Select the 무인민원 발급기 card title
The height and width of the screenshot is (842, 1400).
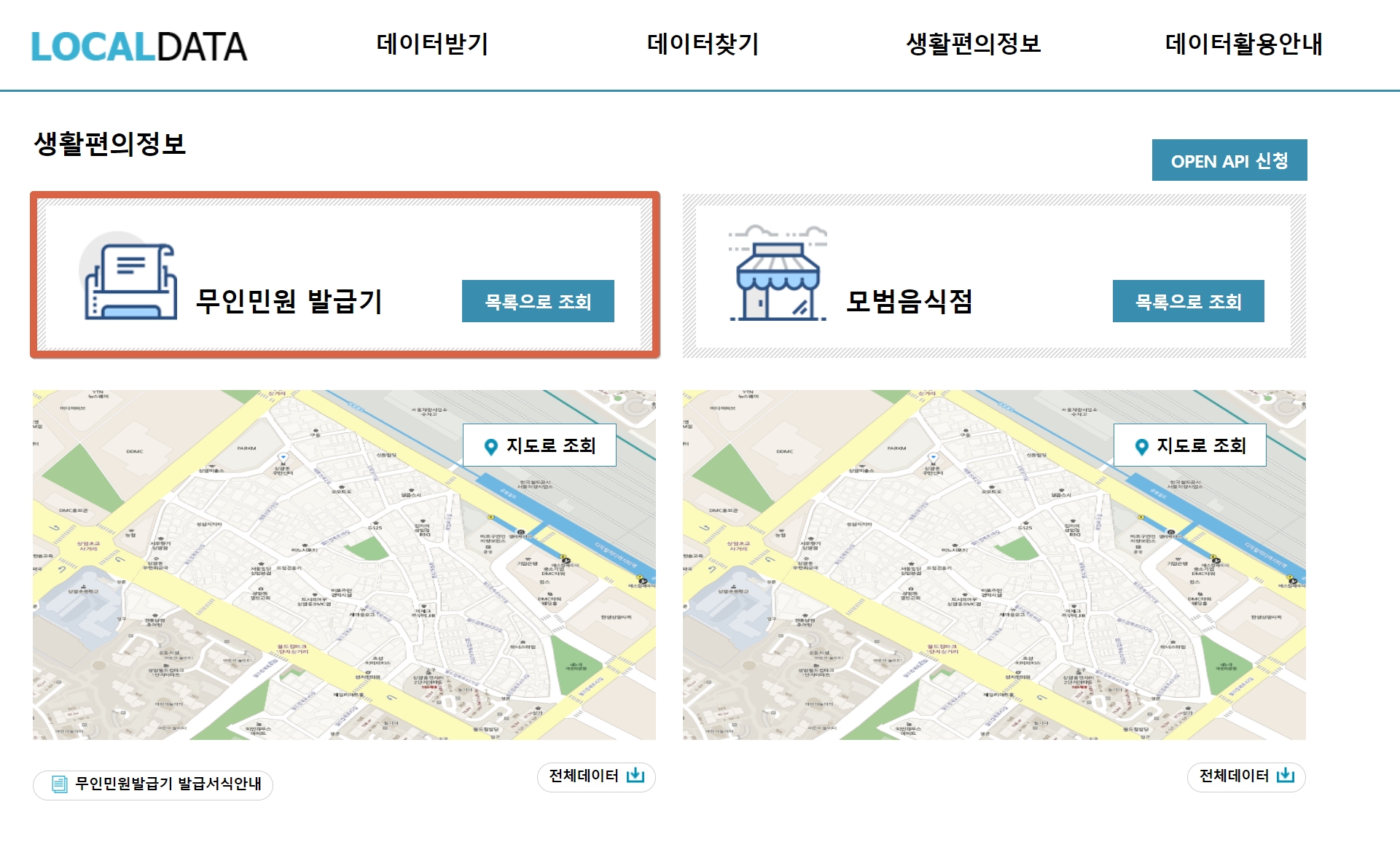289,301
